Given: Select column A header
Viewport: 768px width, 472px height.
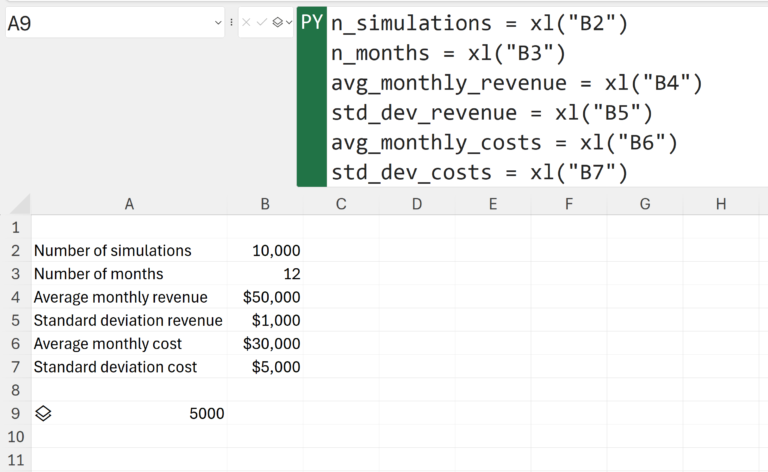Looking at the screenshot, I should (129, 204).
